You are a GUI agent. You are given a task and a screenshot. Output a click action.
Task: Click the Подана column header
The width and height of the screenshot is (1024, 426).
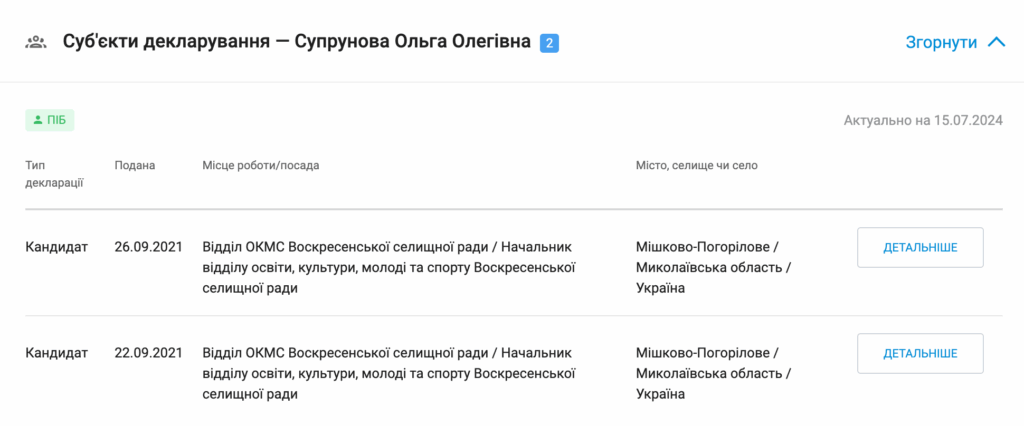pyautogui.click(x=135, y=165)
